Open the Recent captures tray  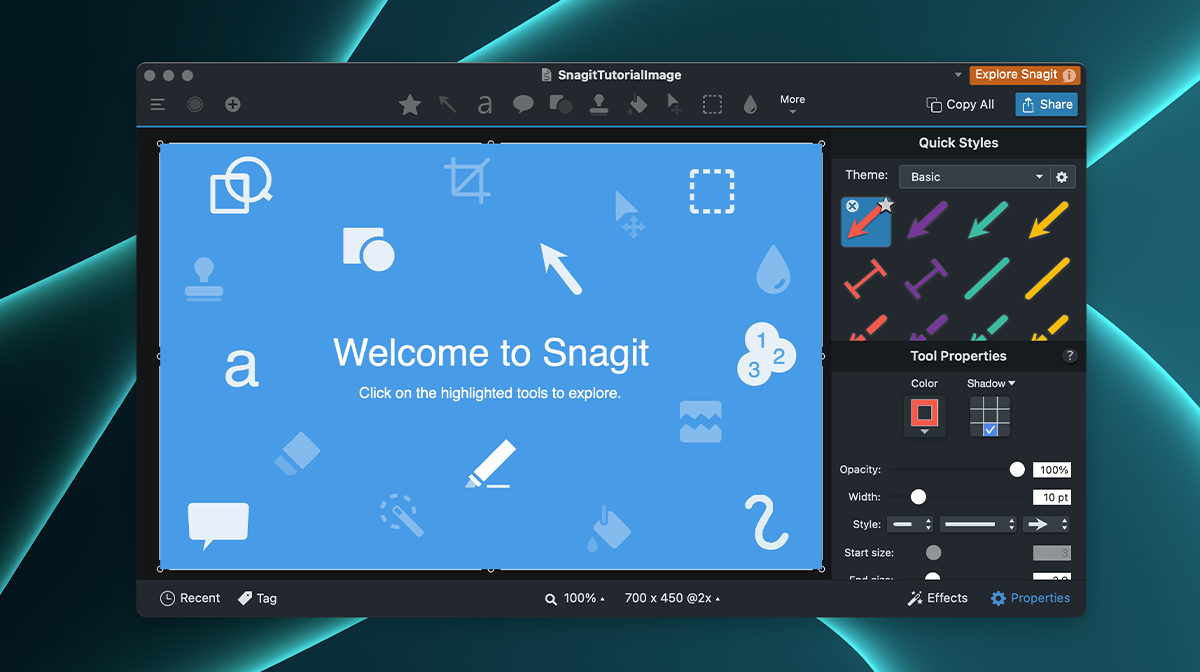[190, 598]
